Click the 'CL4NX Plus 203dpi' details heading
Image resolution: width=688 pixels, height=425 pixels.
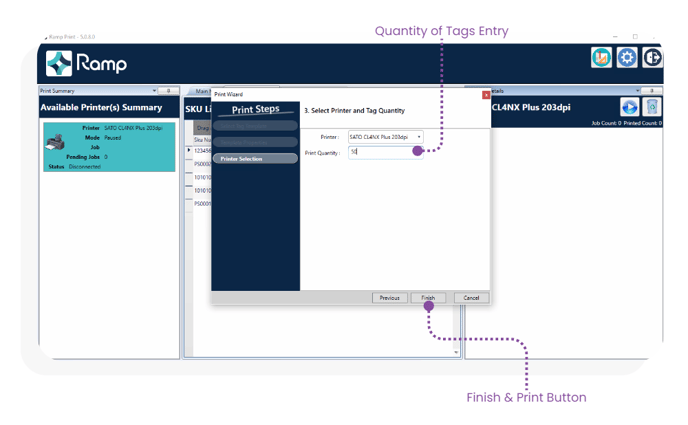coord(531,107)
